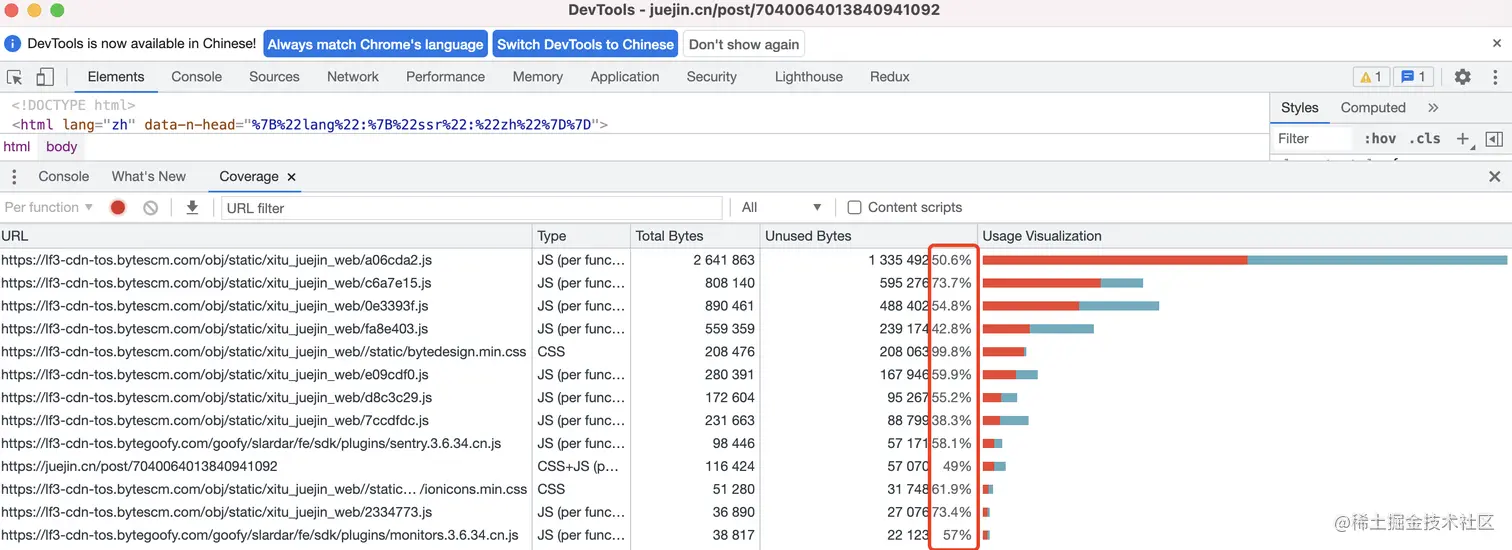Export coverage data download icon
The height and width of the screenshot is (550, 1512).
(x=192, y=208)
